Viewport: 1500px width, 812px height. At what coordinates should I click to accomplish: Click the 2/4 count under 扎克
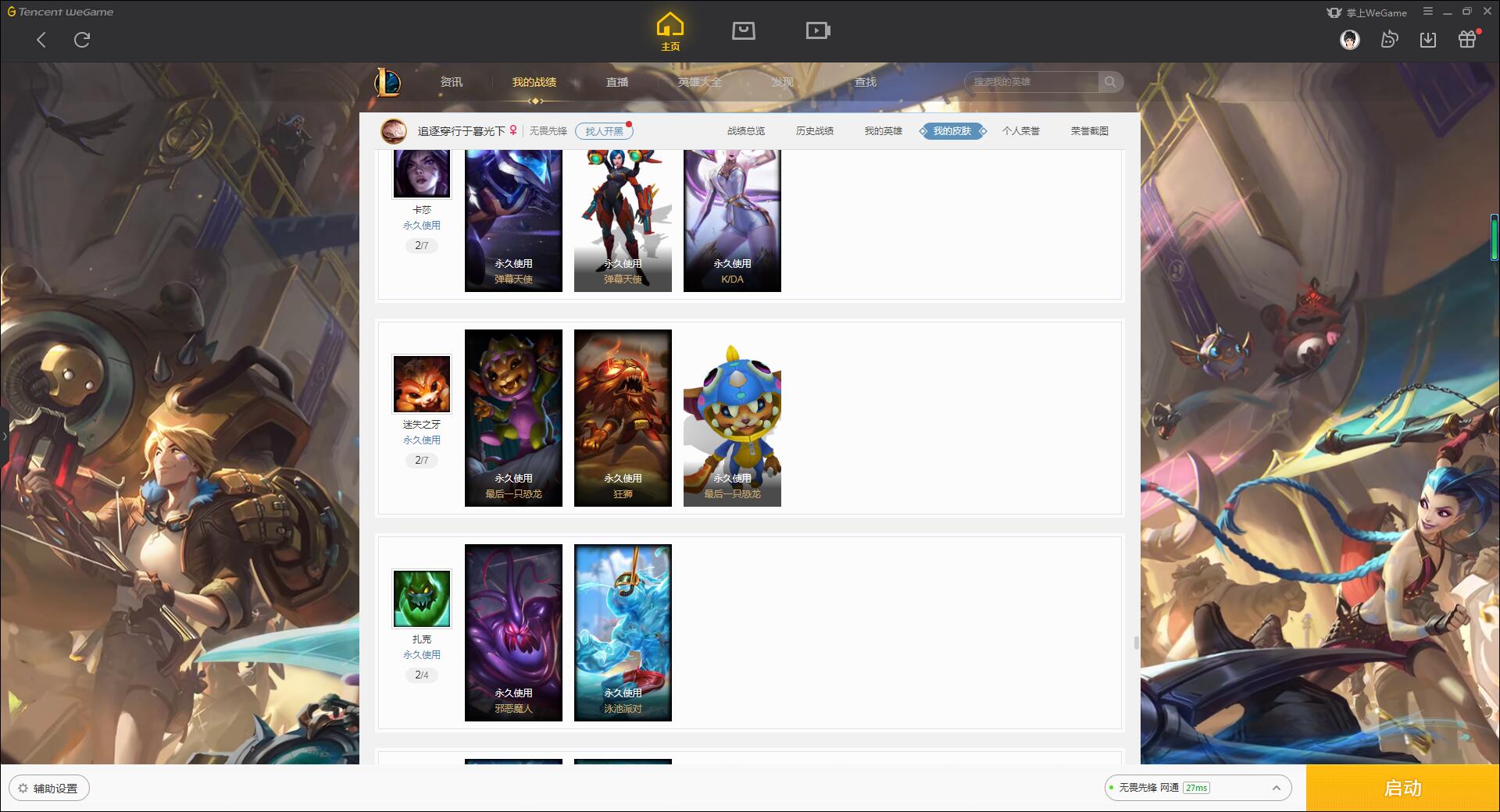(x=422, y=675)
